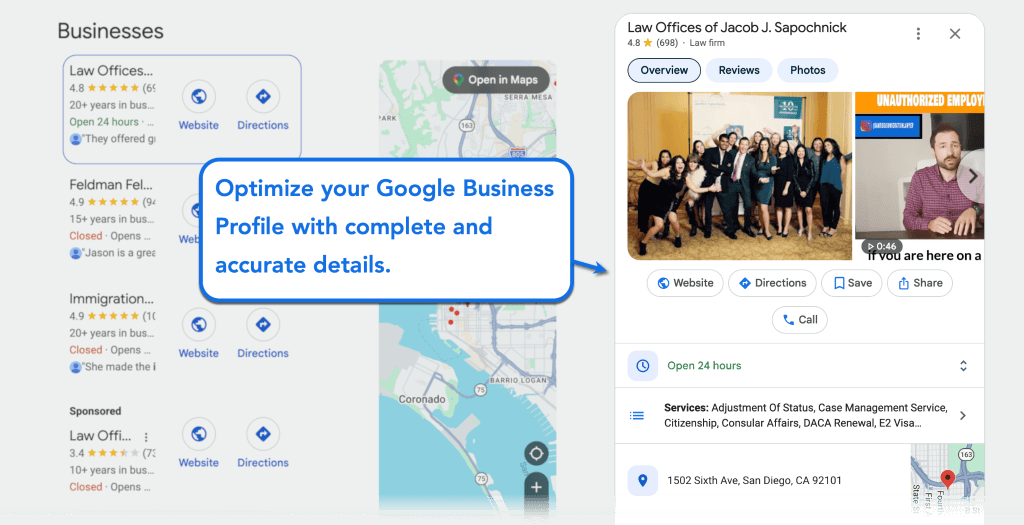Show next photo with carousel arrow
The width and height of the screenshot is (1024, 525).
click(972, 176)
